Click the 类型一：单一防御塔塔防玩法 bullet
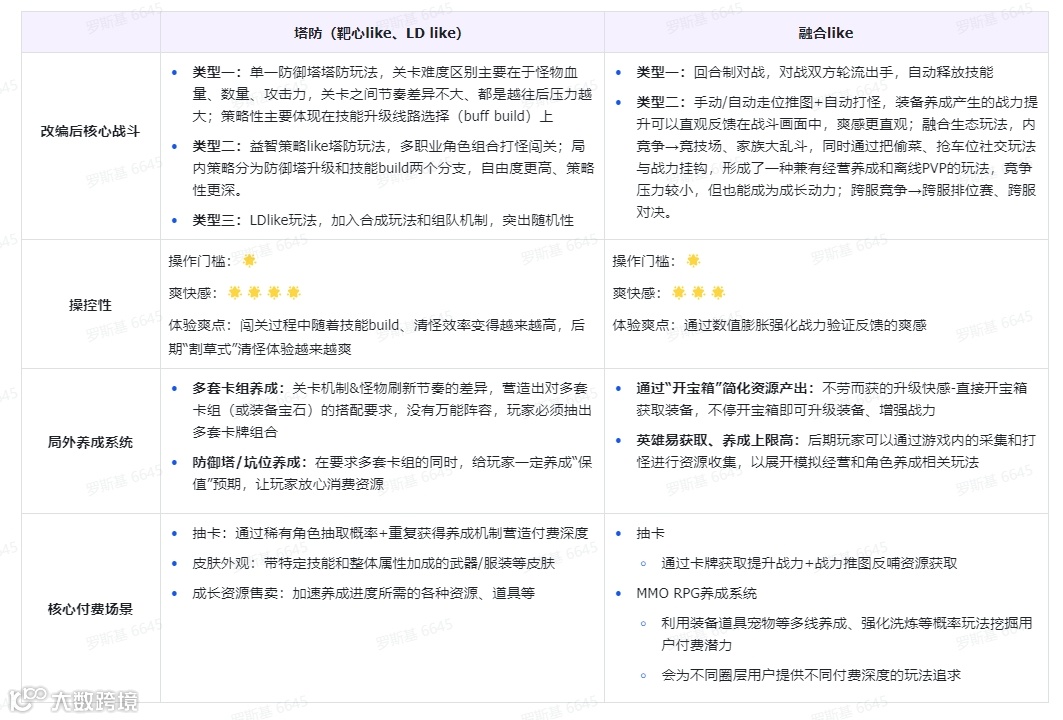 click(393, 94)
